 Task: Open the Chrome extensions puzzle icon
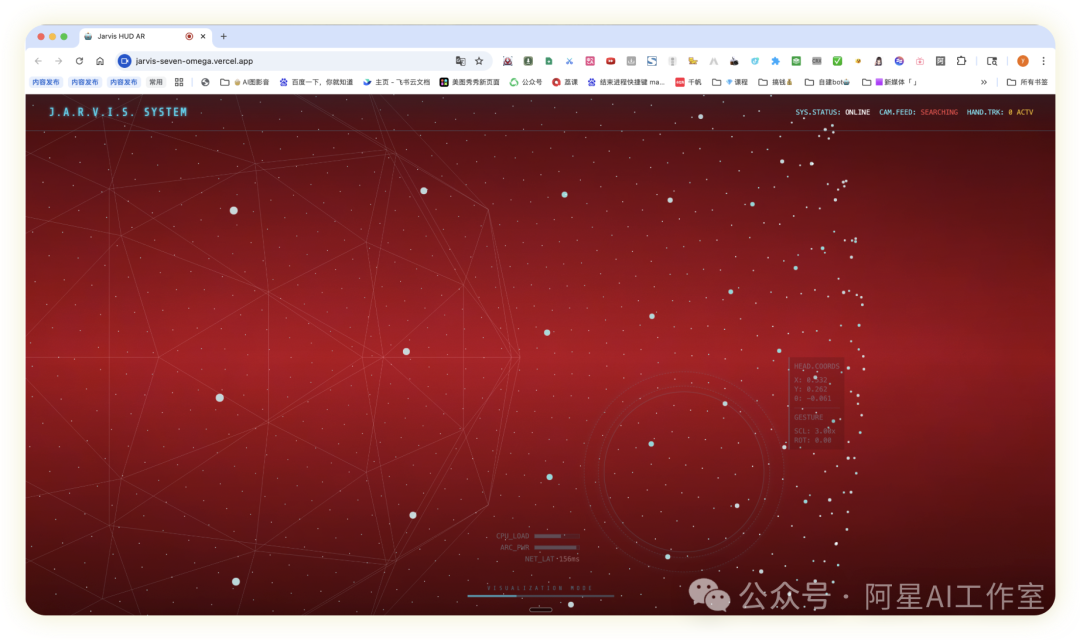(961, 61)
